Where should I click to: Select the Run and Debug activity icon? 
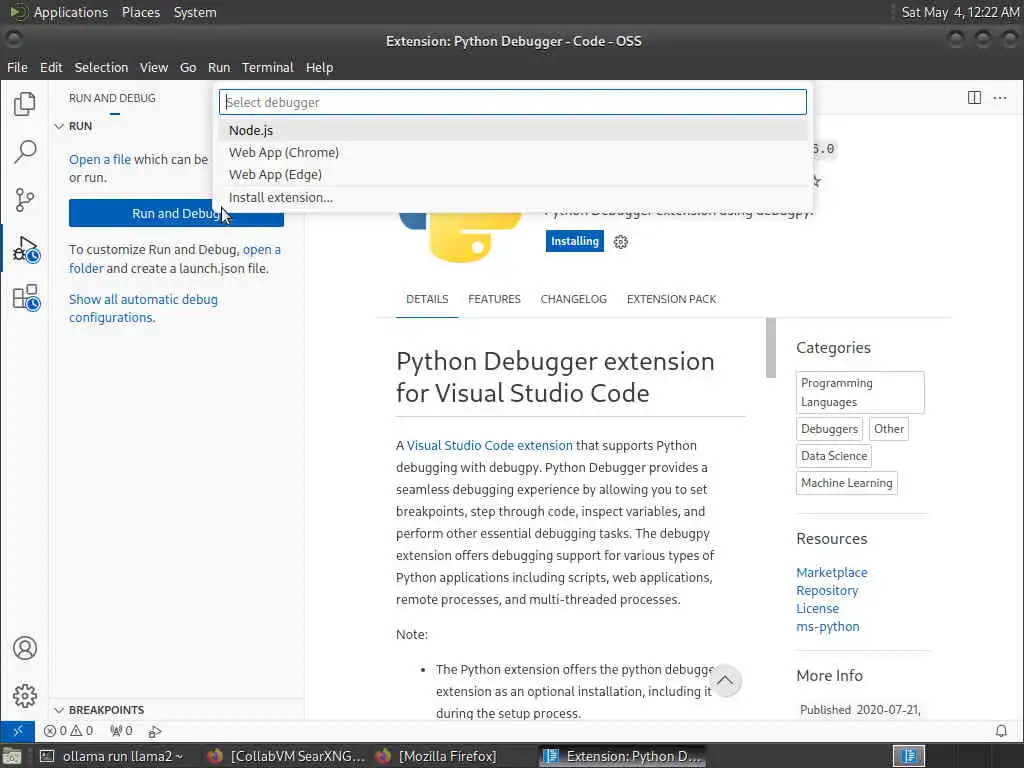pos(25,249)
